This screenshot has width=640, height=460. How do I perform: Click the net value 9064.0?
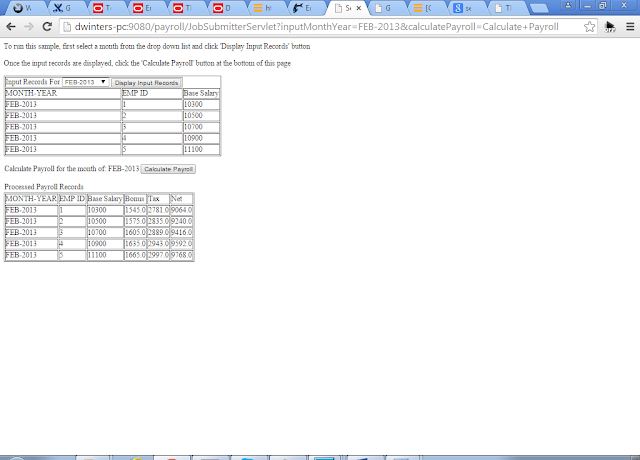(x=181, y=210)
